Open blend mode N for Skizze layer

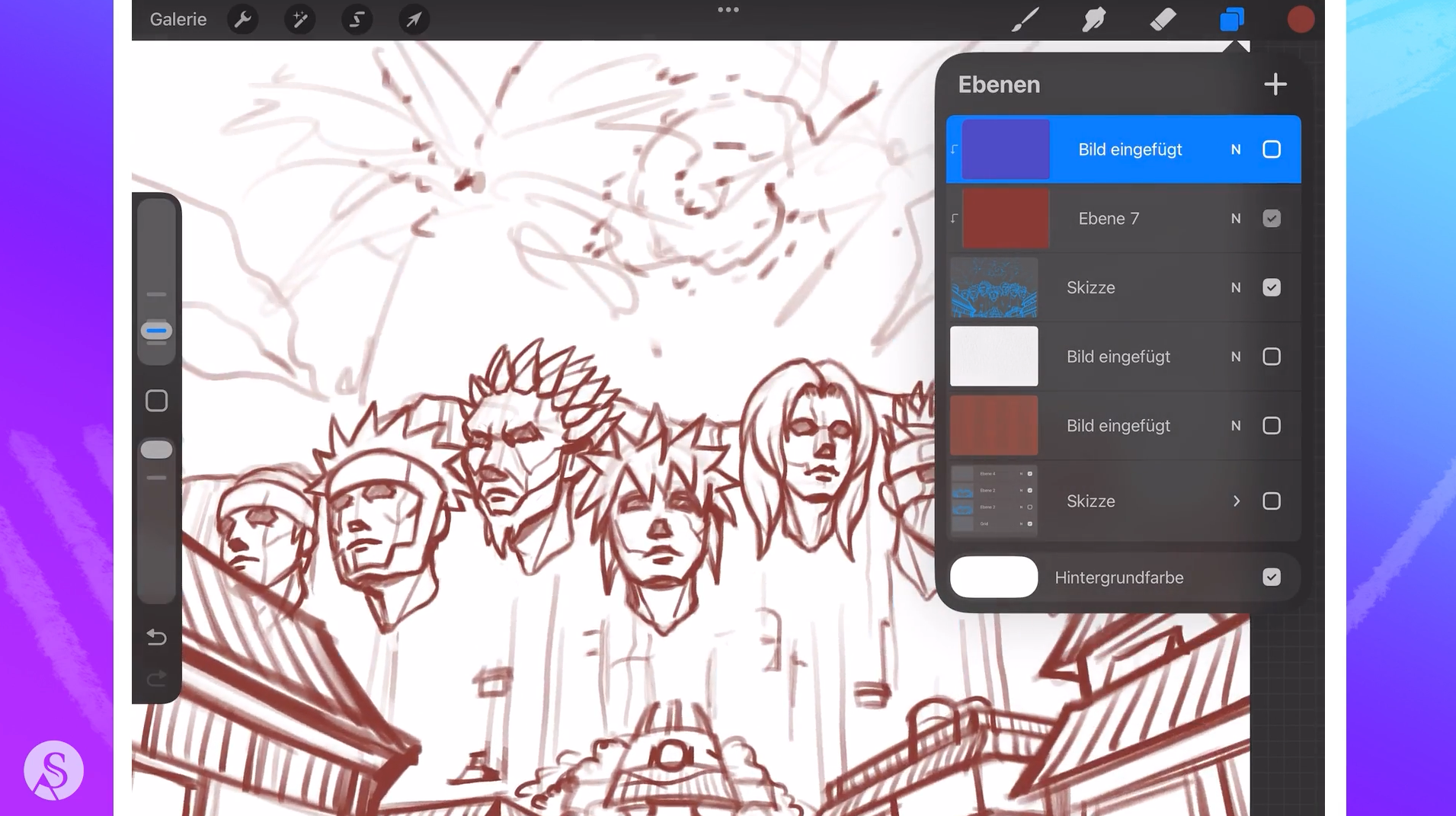[x=1235, y=288]
